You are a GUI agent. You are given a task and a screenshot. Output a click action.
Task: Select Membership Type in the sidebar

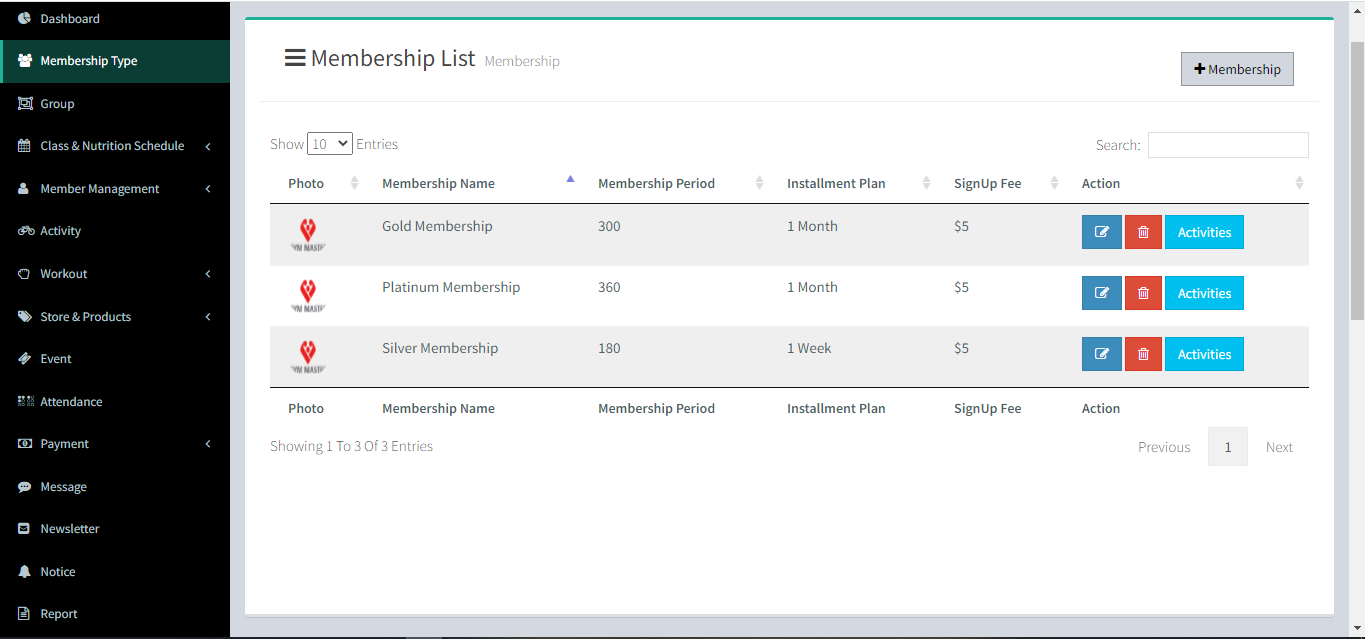coord(86,60)
